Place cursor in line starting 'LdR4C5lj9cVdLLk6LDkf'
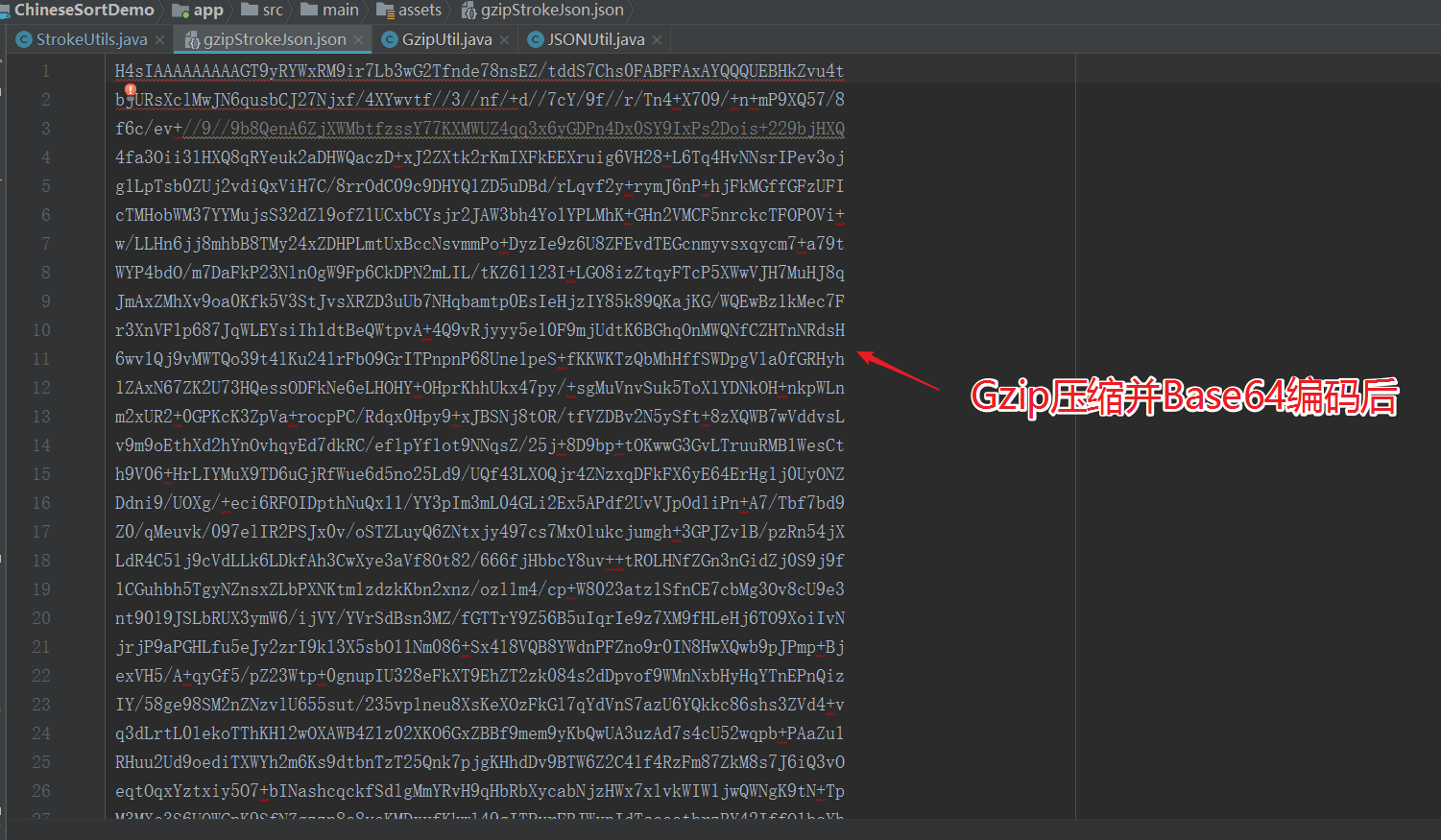The image size is (1441, 840). 480,561
